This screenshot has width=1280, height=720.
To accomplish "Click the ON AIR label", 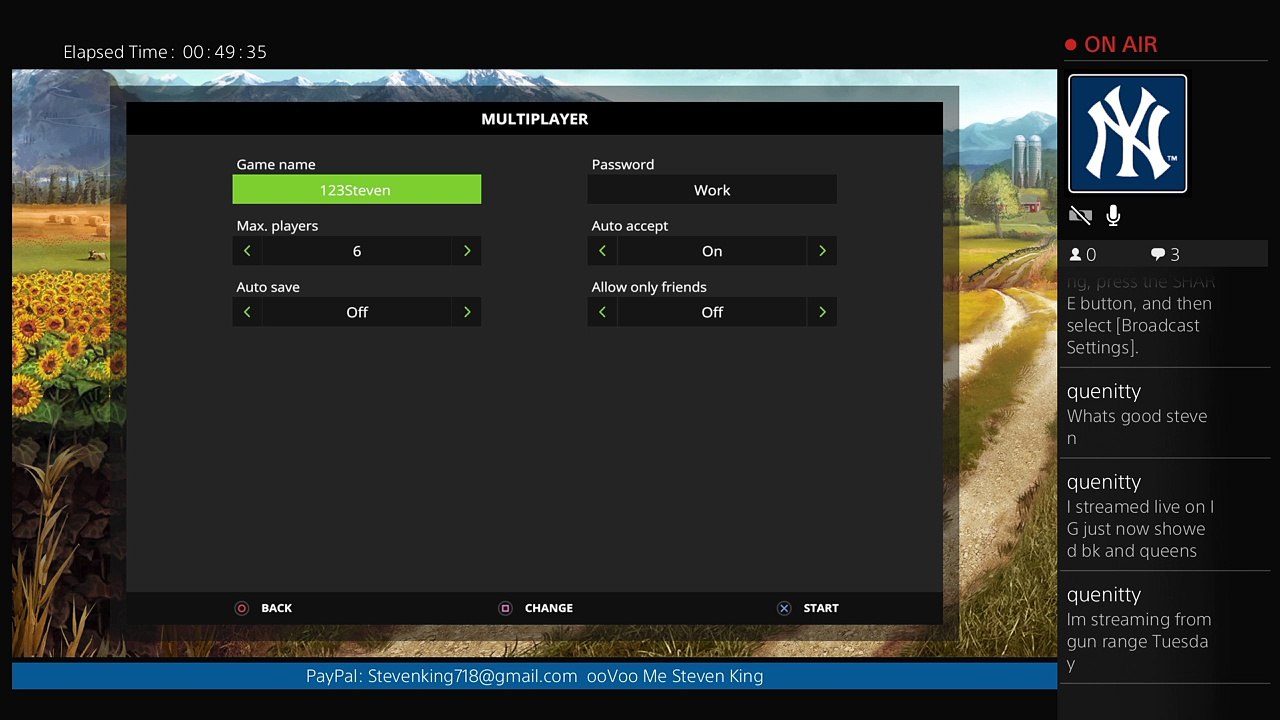I will tap(1120, 45).
